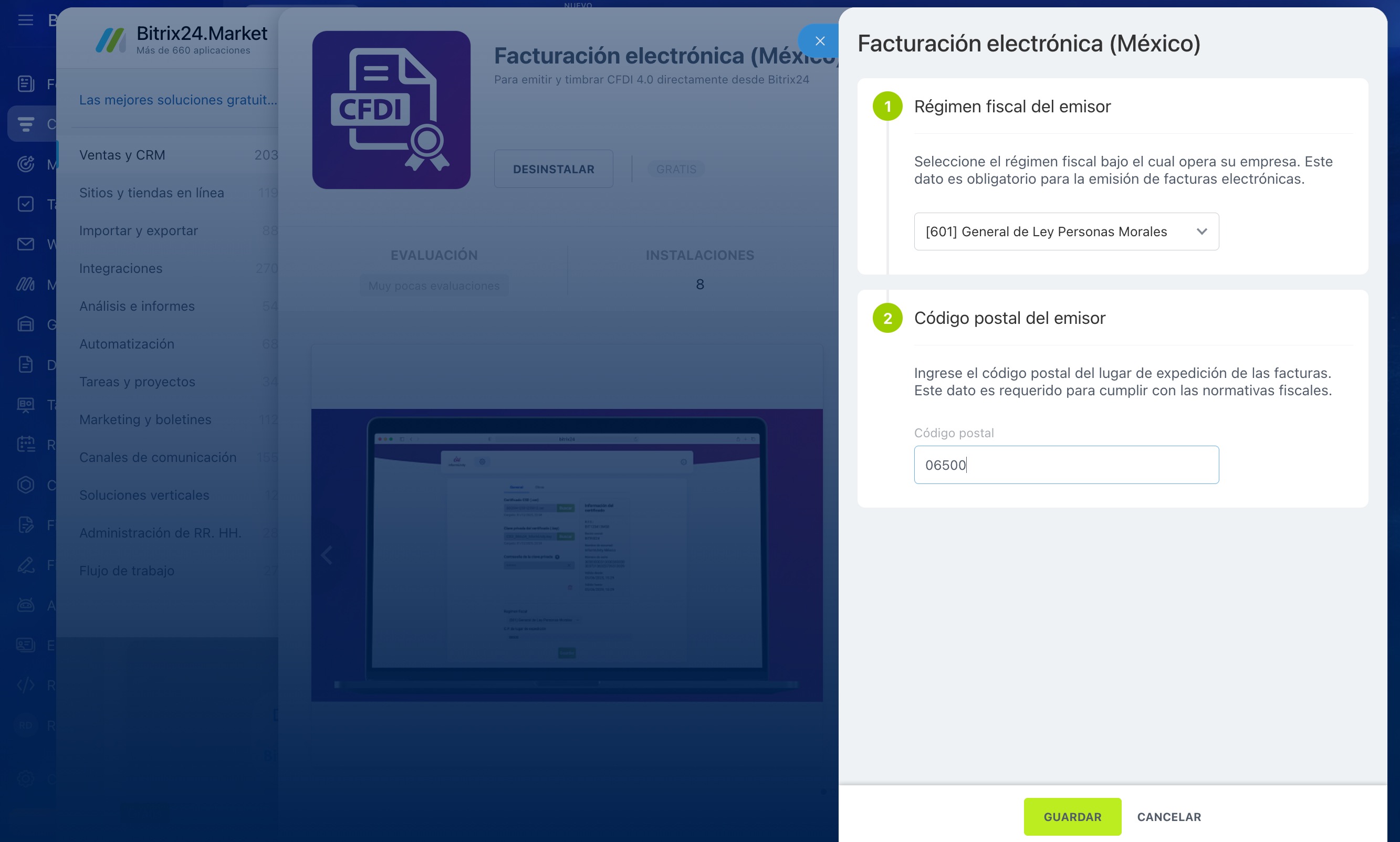The image size is (1400, 842).
Task: Open the CRM funnel sidebar icon
Action: (x=26, y=124)
